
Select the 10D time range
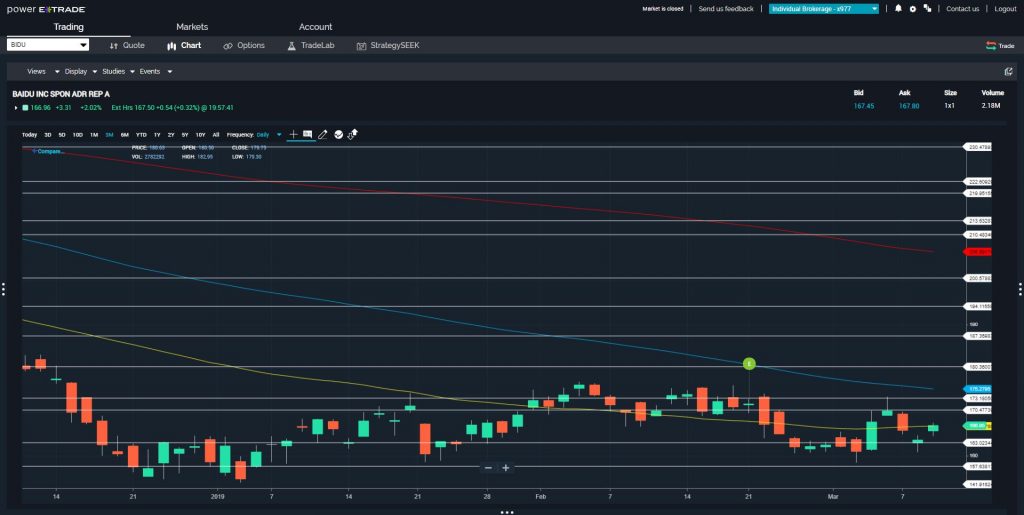[x=78, y=134]
